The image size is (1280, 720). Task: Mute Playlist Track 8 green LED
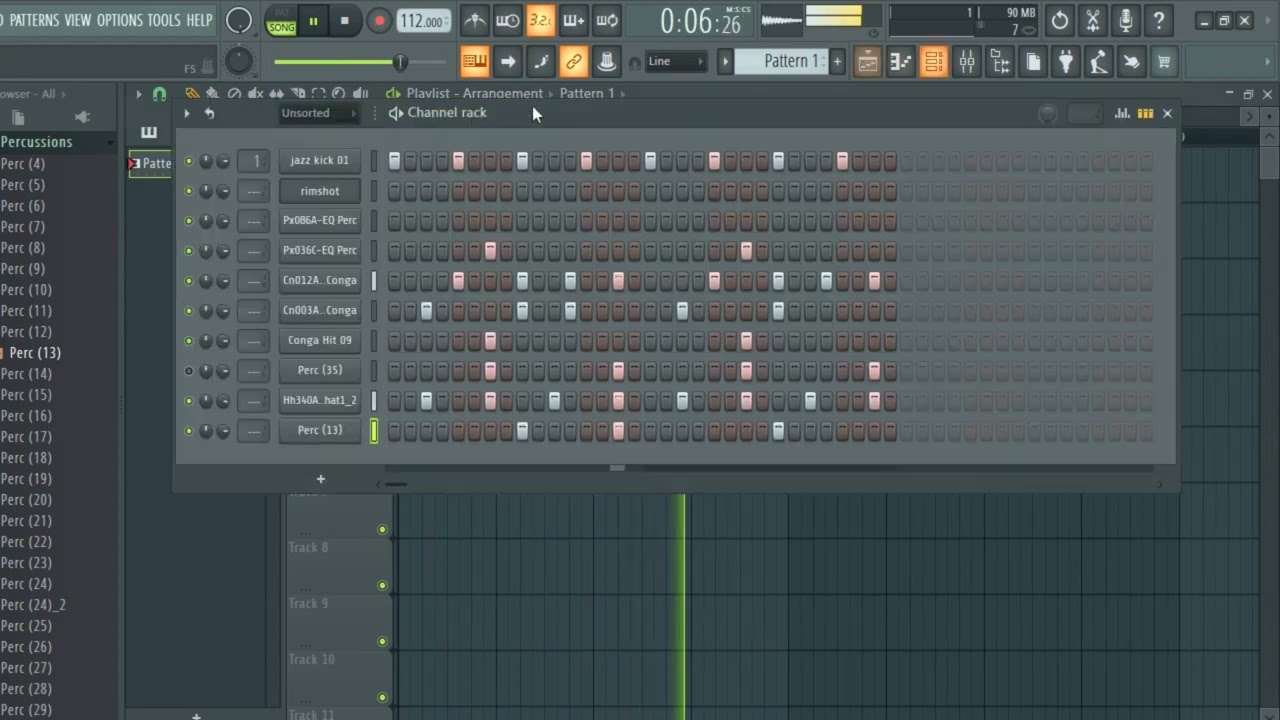coord(382,586)
